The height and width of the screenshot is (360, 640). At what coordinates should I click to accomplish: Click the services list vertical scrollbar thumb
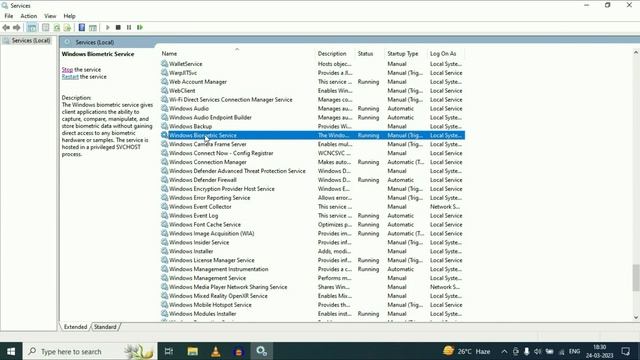[x=636, y=278]
